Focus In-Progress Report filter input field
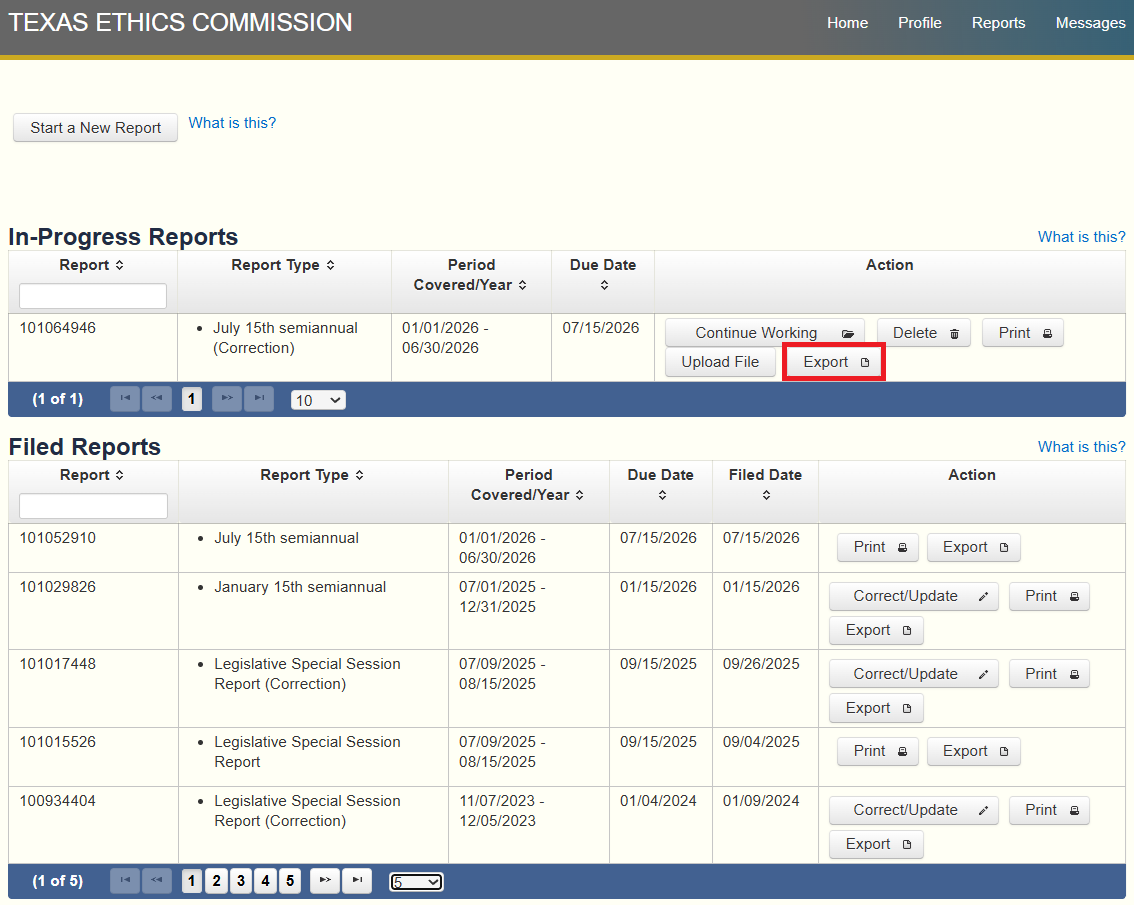 pos(93,296)
